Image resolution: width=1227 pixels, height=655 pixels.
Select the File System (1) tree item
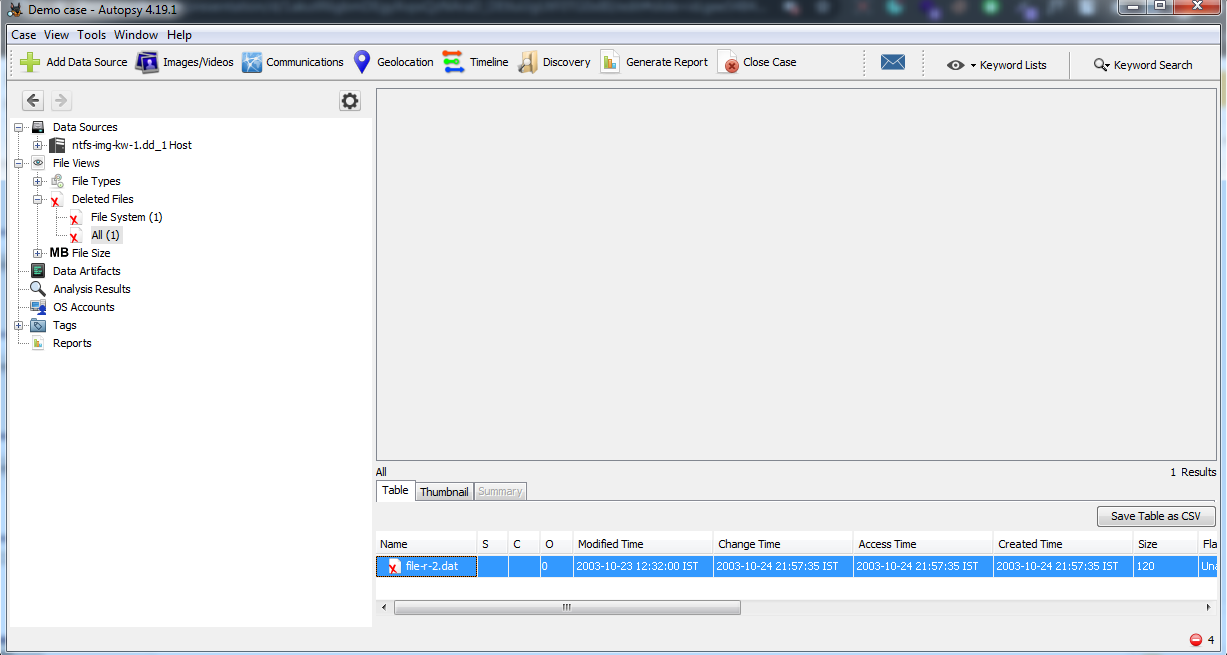tap(126, 217)
